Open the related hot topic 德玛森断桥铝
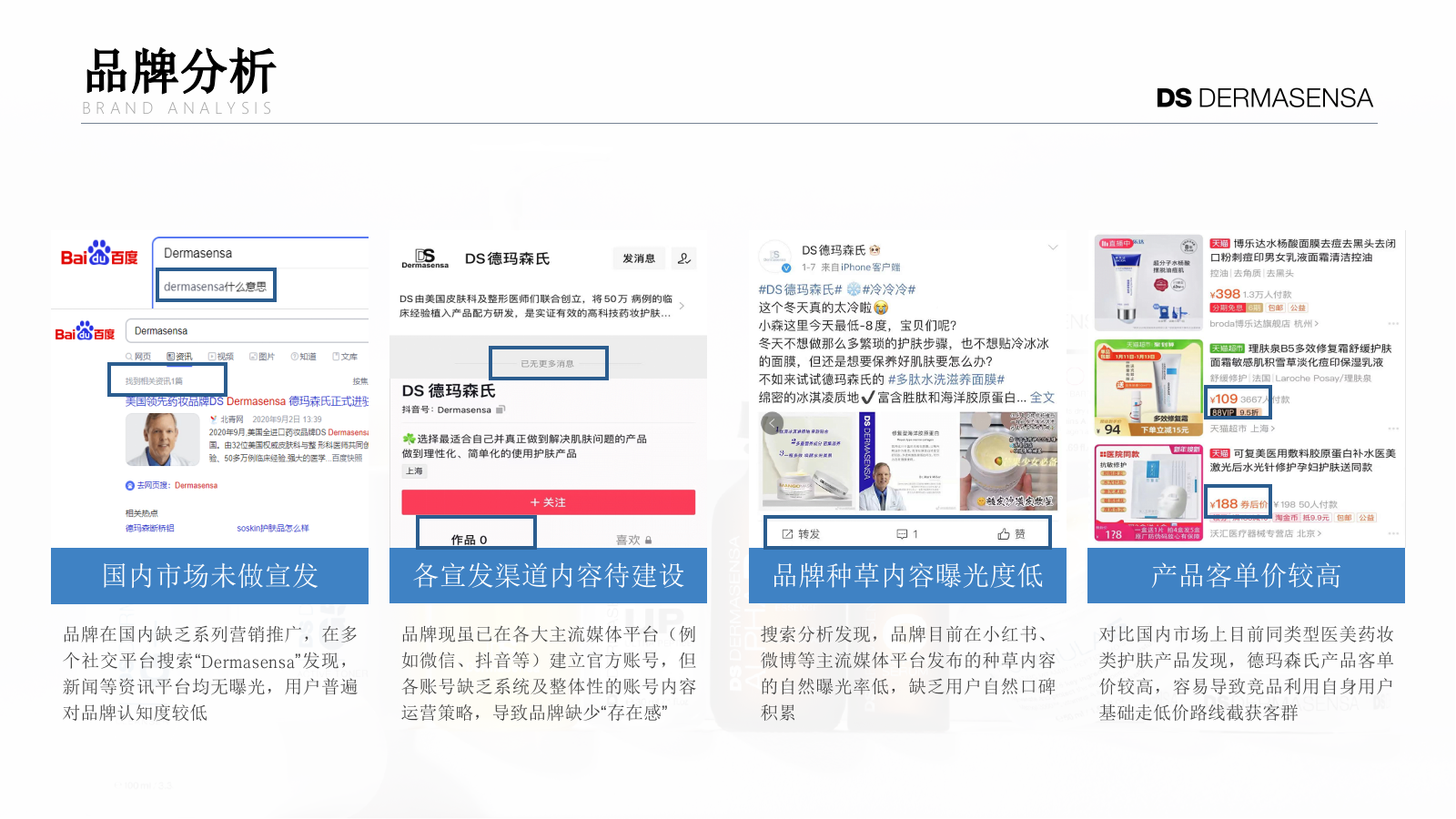Viewport: 1456px width, 819px height. (x=149, y=528)
